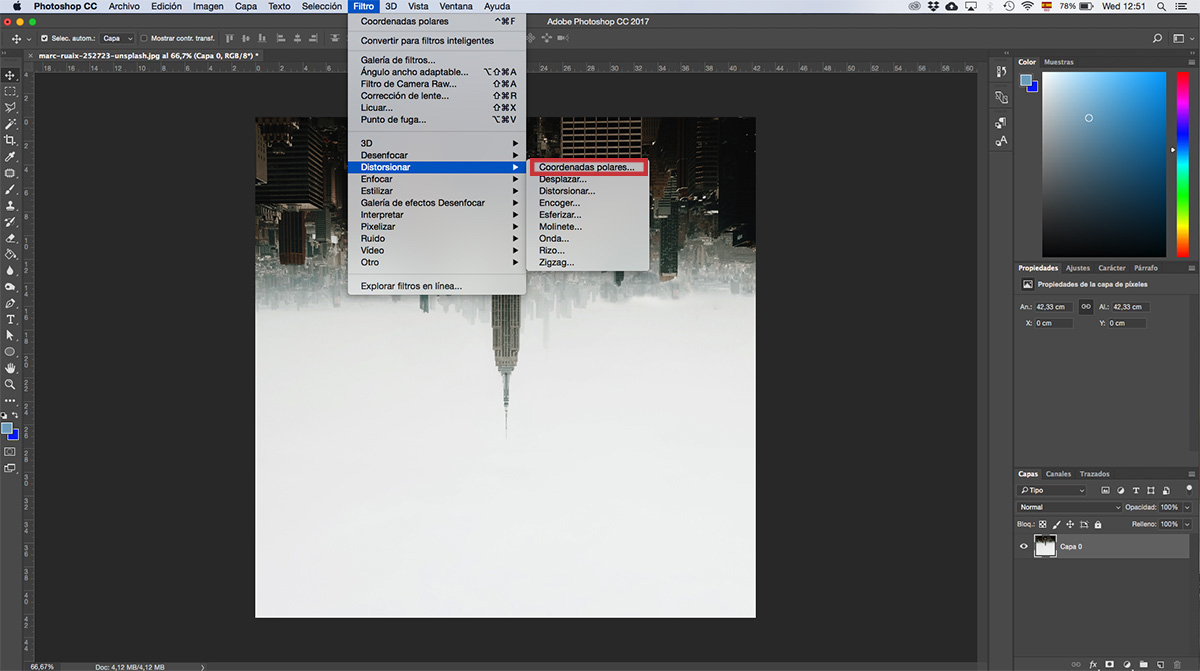Select the Eyedropper tool
This screenshot has height=671, width=1200.
point(10,157)
